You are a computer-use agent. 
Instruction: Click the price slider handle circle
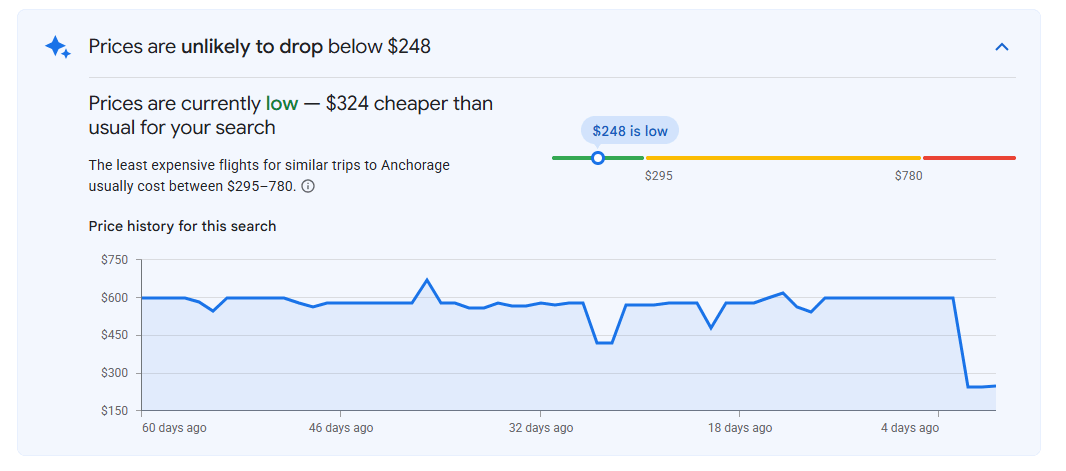coord(598,158)
